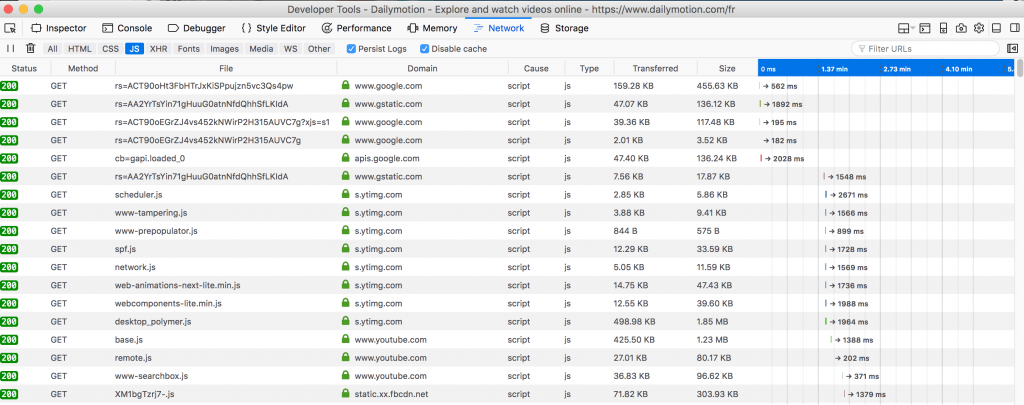Focus the Filter URLs search field
1024x405 pixels.
click(x=925, y=49)
